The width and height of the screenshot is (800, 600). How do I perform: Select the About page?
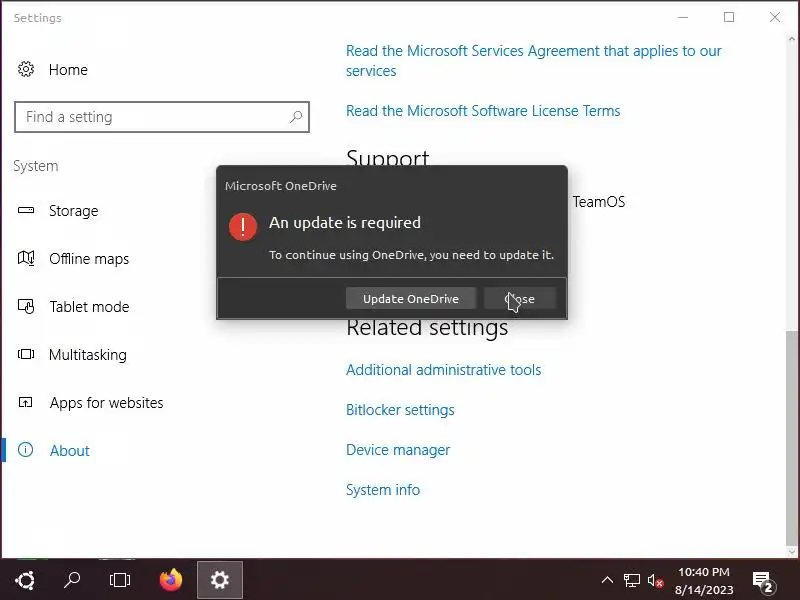tap(69, 451)
